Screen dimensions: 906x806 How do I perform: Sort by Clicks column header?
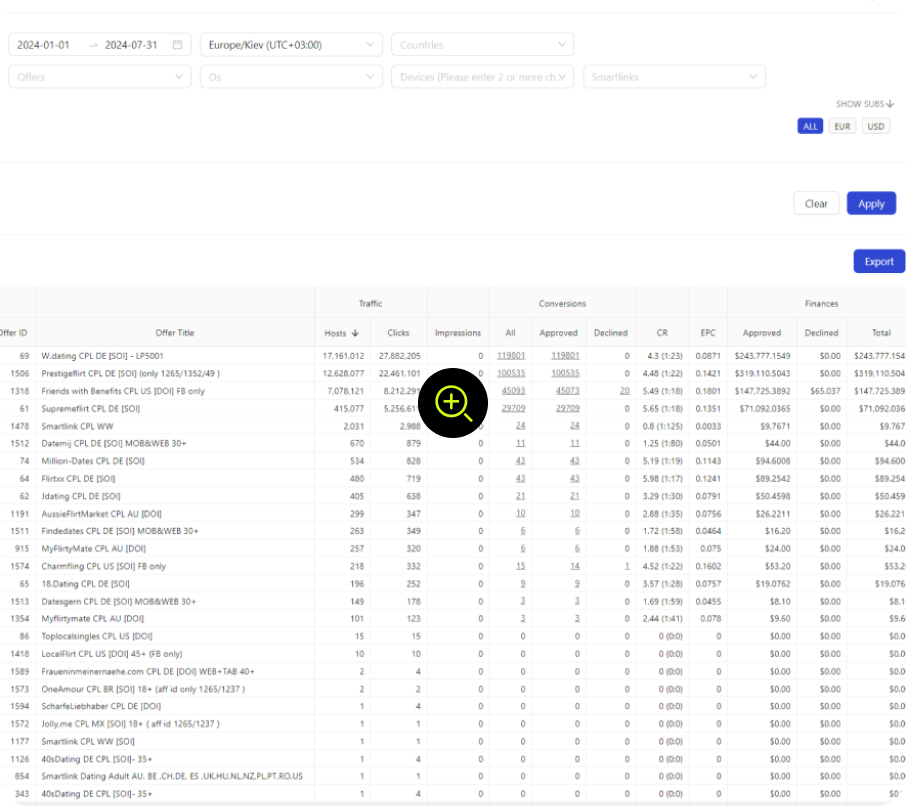(398, 333)
